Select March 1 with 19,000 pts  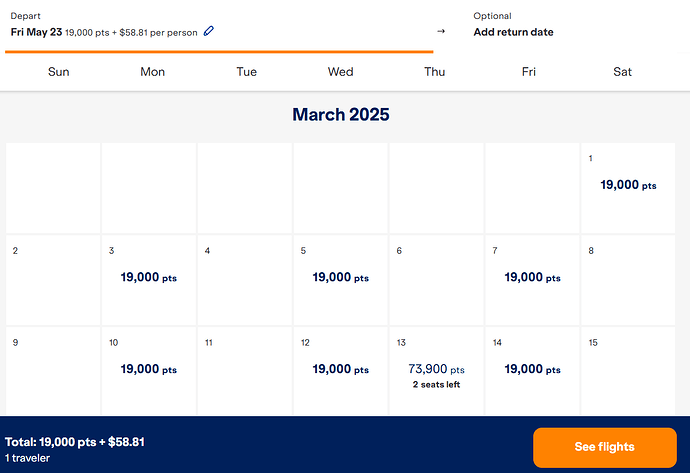(x=628, y=188)
